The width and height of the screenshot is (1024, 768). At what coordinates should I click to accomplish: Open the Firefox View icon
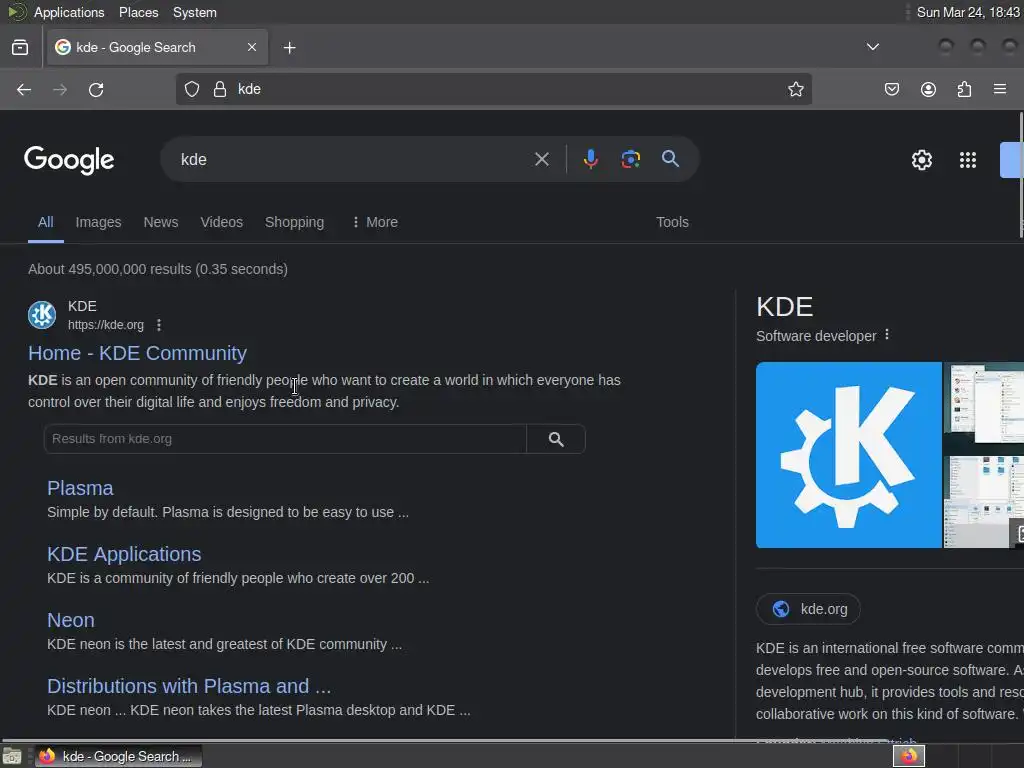click(x=20, y=47)
